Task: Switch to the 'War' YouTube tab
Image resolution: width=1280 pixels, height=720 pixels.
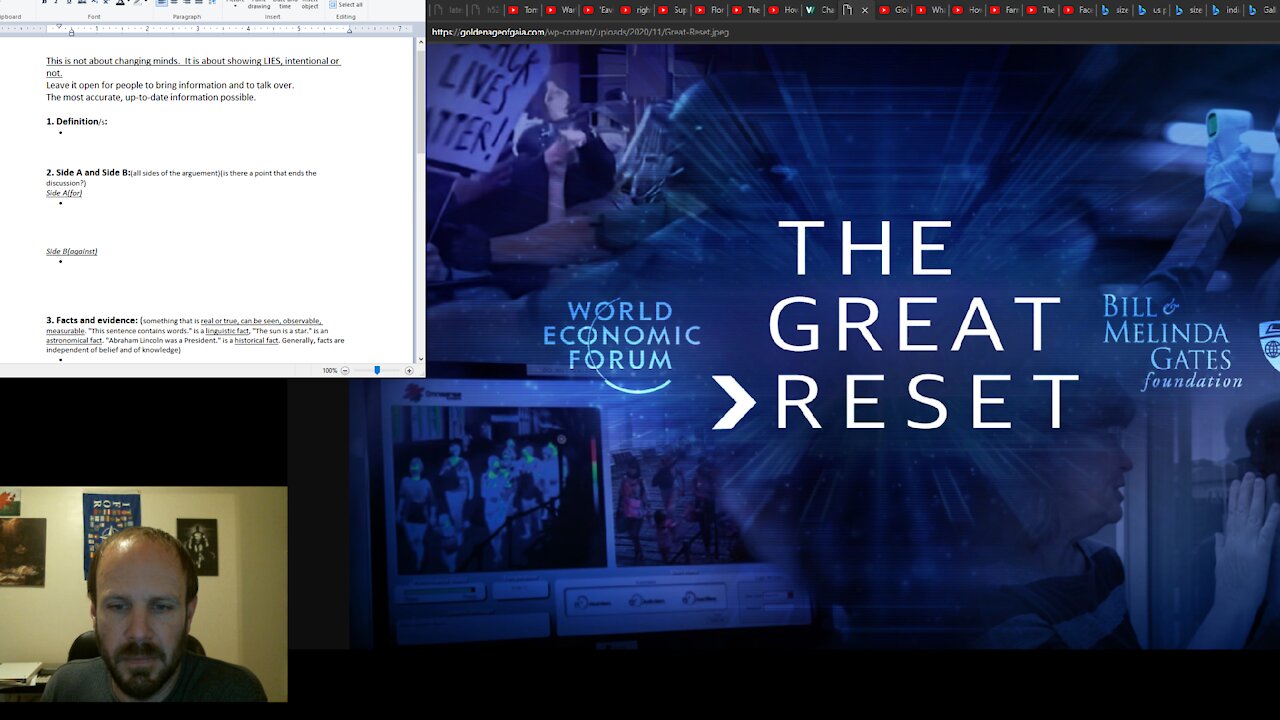Action: click(x=560, y=10)
